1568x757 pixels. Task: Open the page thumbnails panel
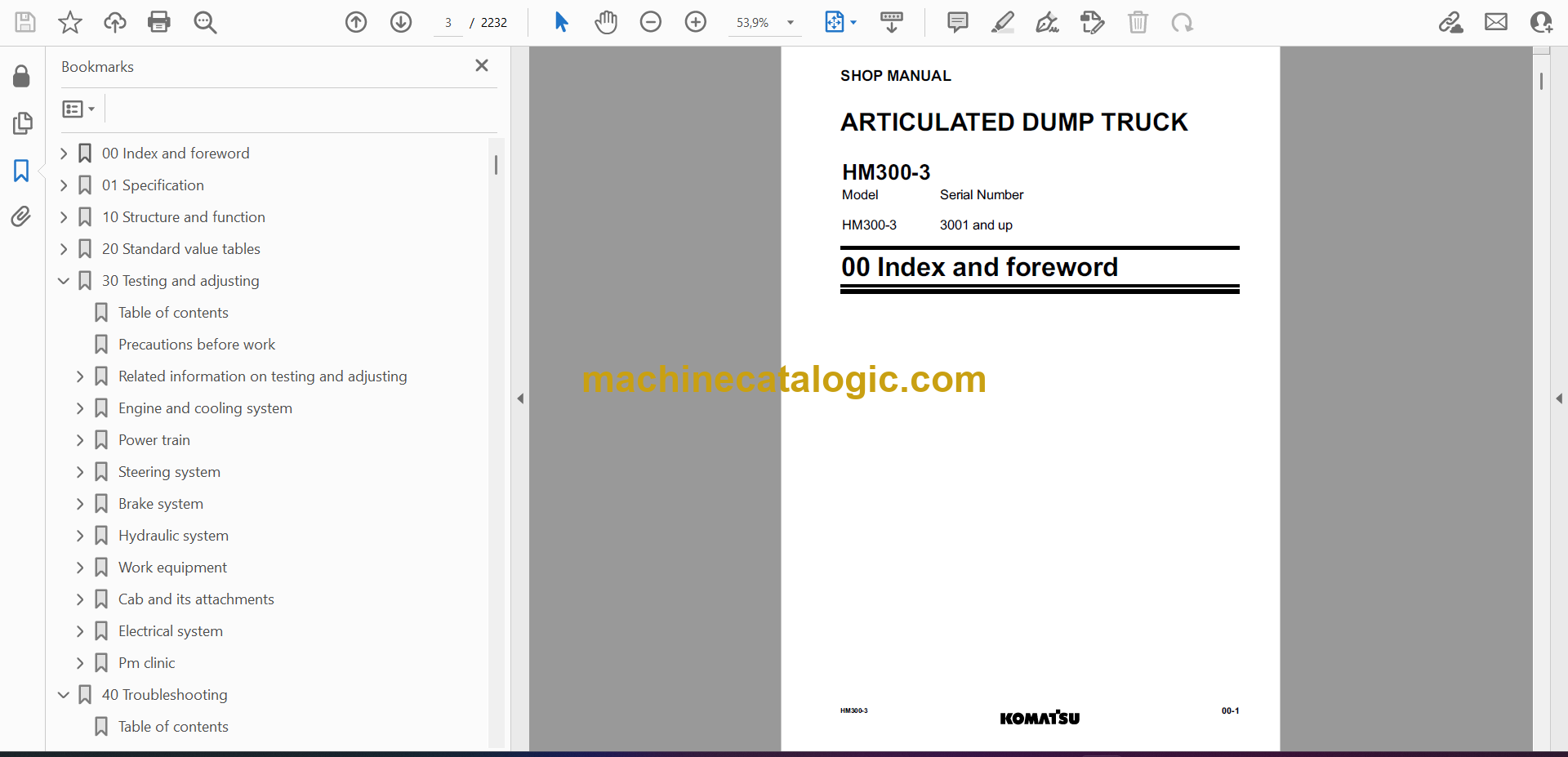pos(22,123)
